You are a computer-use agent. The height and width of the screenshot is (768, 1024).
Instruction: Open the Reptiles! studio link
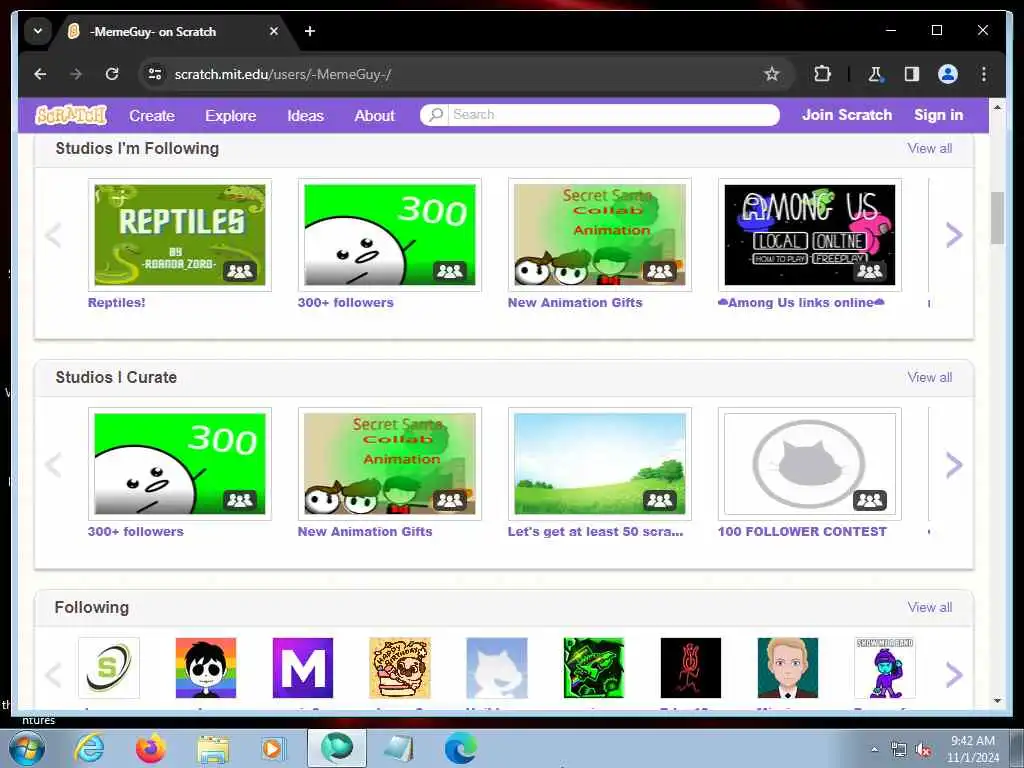[116, 302]
